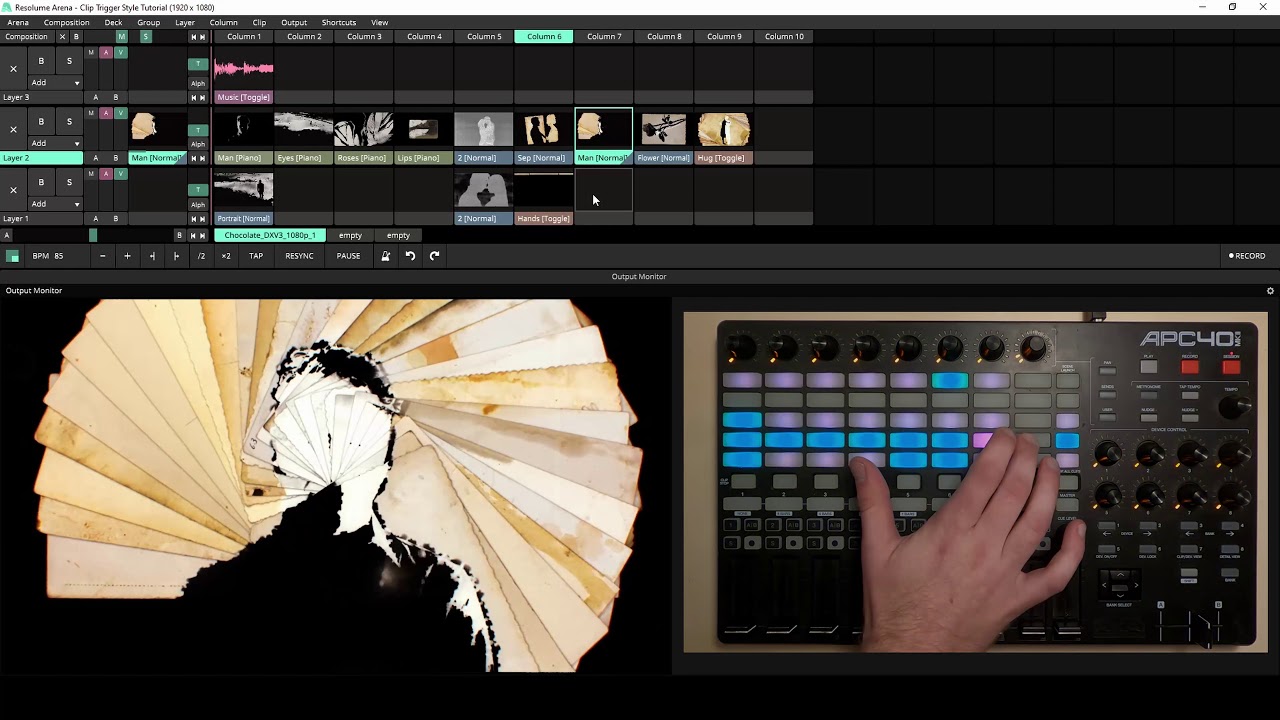Image resolution: width=1280 pixels, height=720 pixels.
Task: Start recording with RECORD button
Action: coord(1247,256)
